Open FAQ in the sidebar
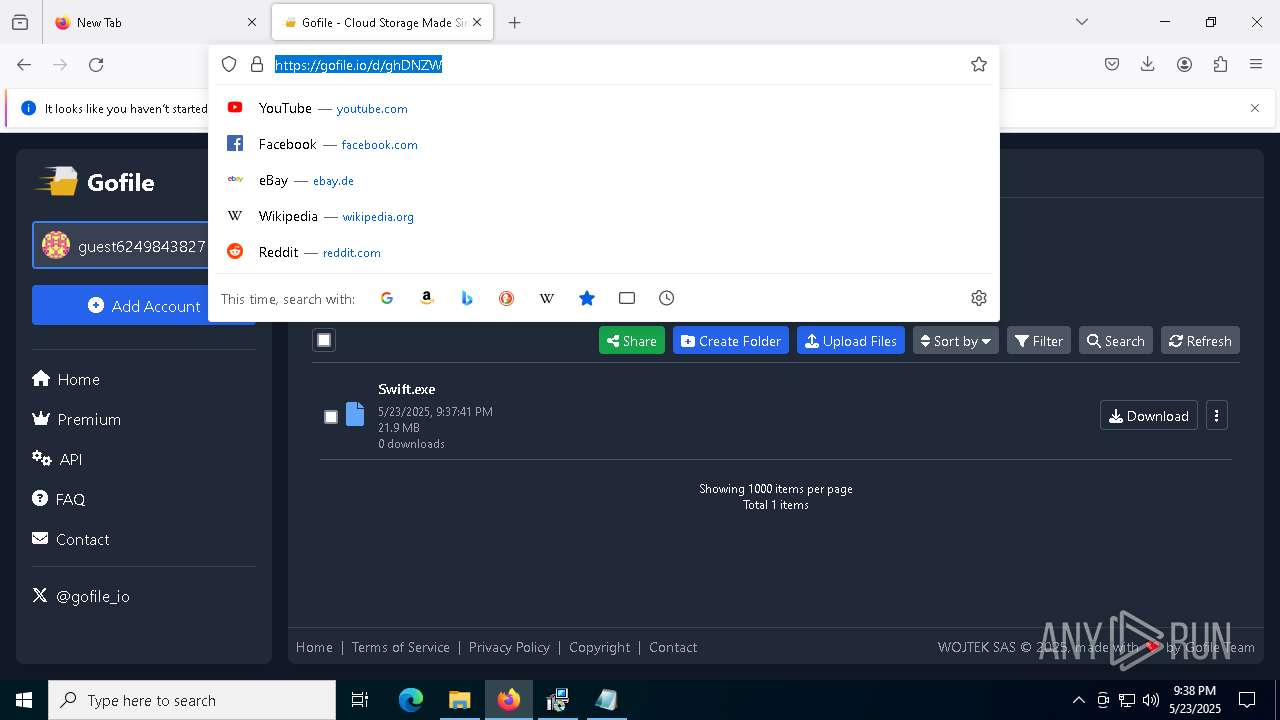The height and width of the screenshot is (720, 1280). point(59,499)
